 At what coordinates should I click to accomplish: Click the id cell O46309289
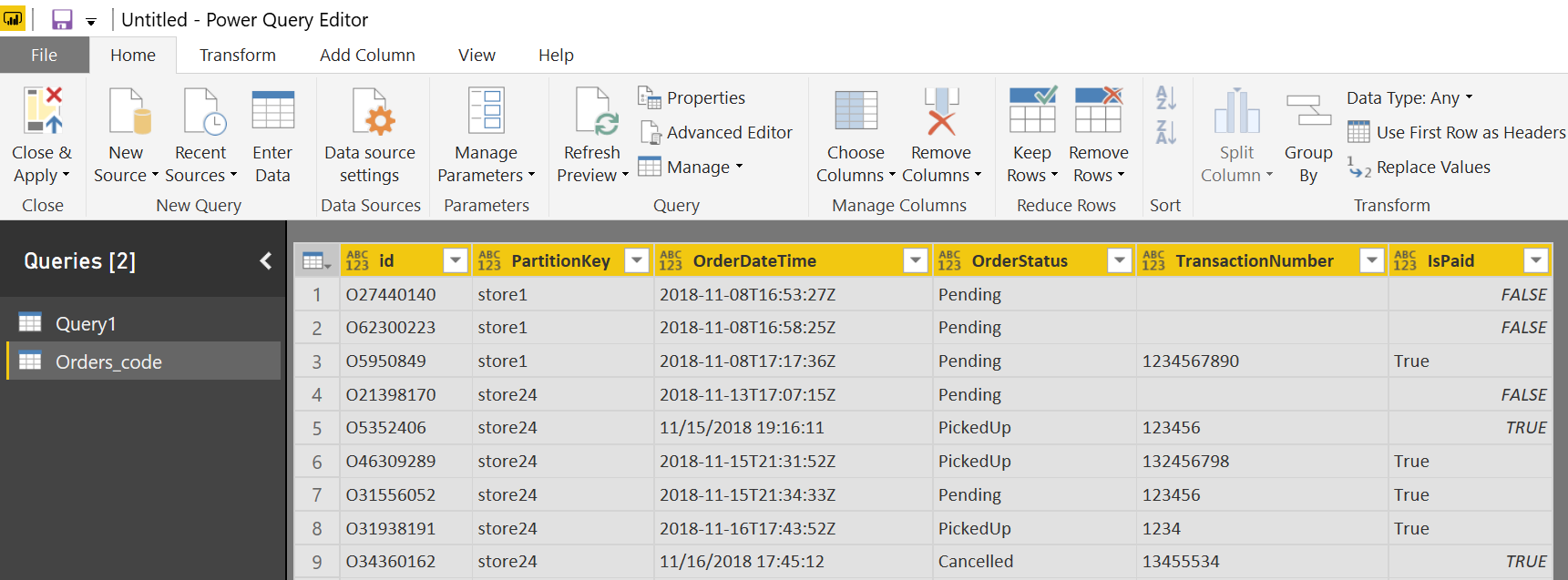point(406,461)
